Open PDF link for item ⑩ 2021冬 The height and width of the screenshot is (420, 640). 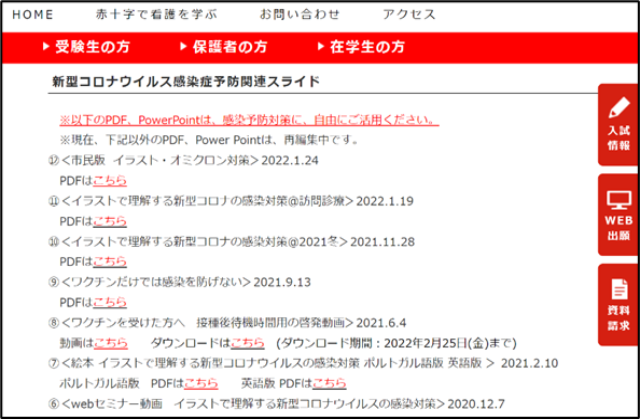point(110,262)
